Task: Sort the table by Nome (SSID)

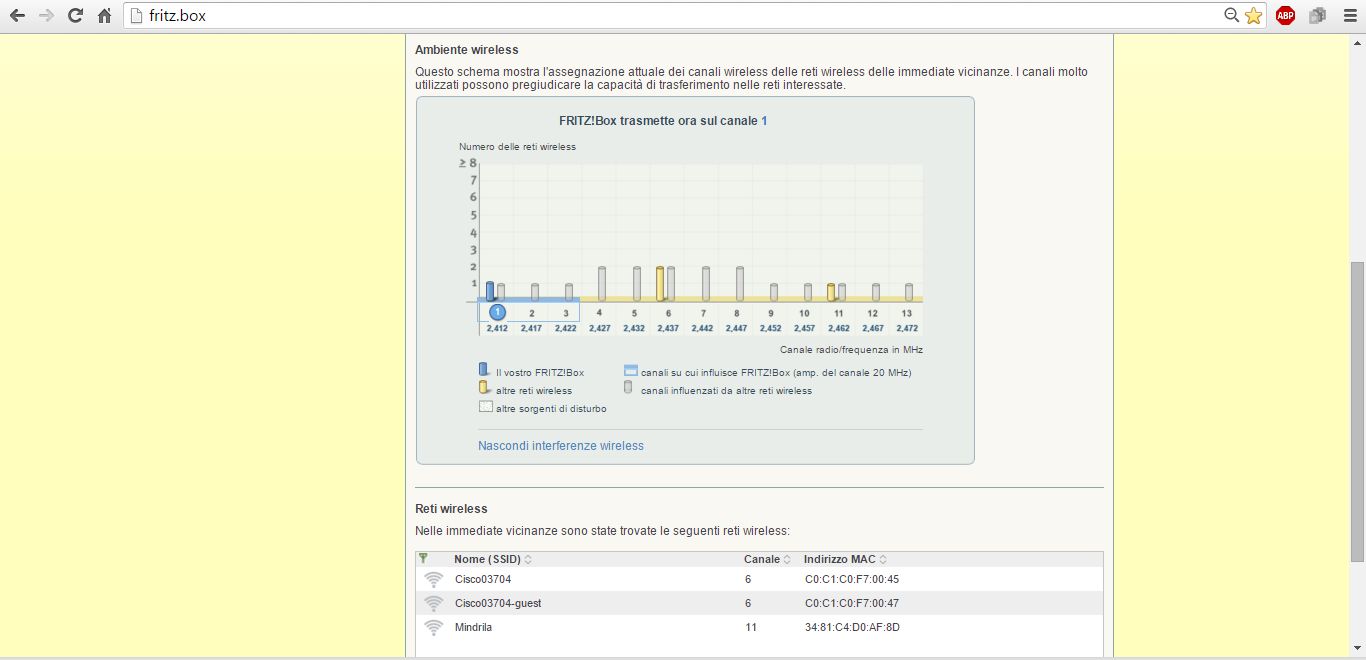Action: click(492, 559)
